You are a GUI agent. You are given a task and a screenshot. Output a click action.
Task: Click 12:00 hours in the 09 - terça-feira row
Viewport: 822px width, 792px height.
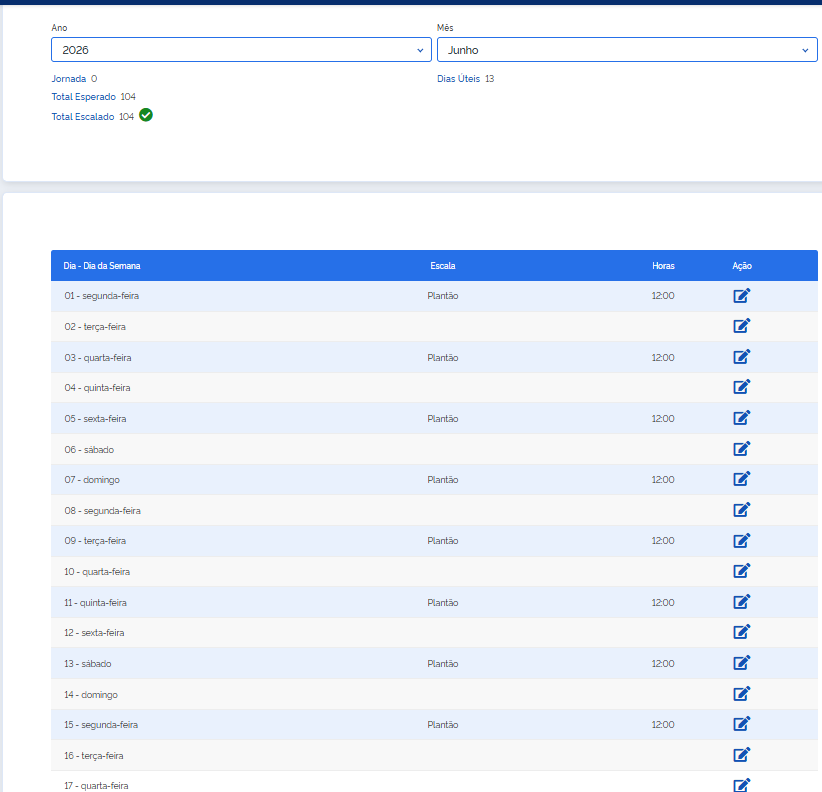click(x=663, y=541)
